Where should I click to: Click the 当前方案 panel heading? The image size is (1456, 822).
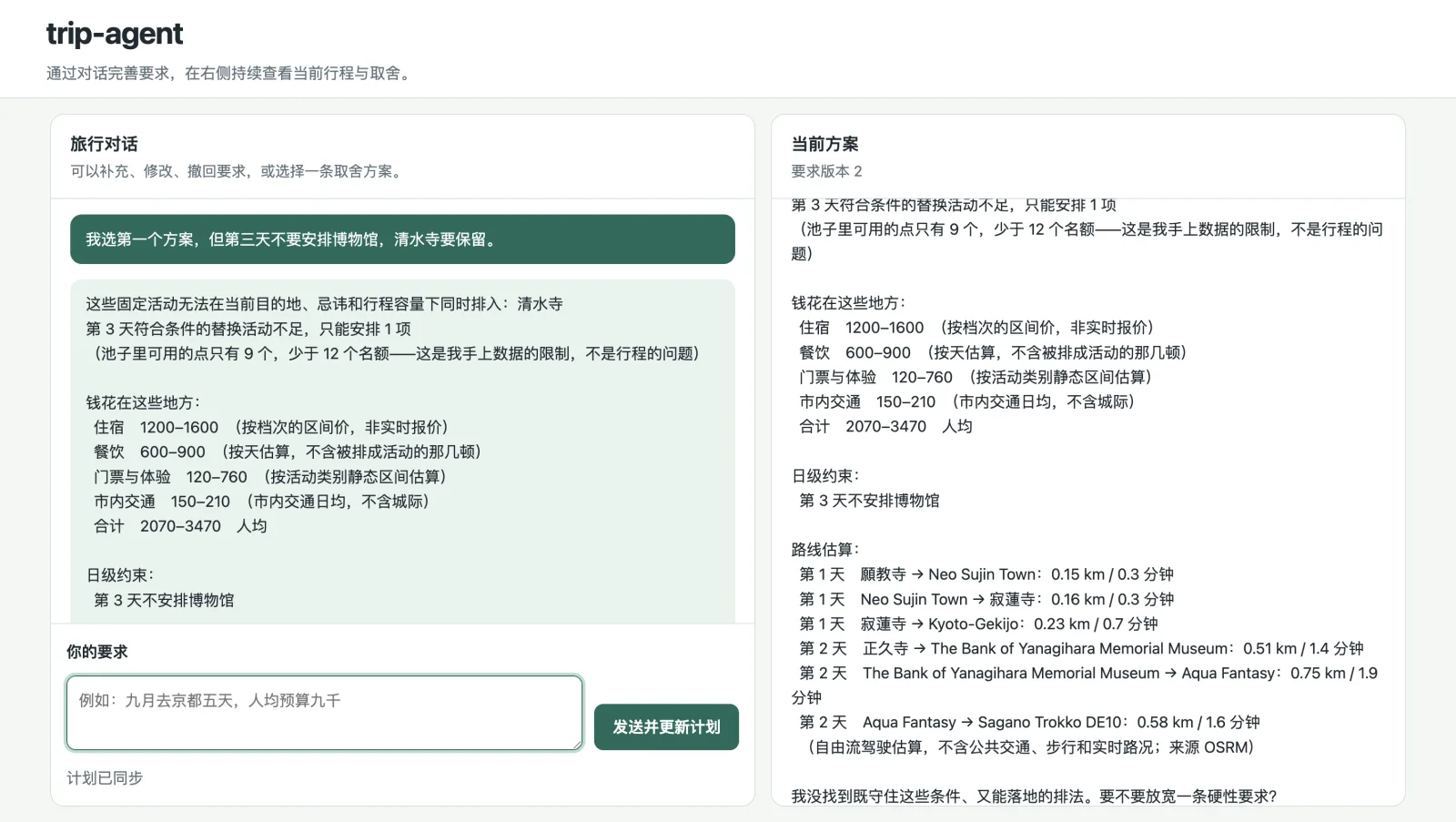(824, 144)
